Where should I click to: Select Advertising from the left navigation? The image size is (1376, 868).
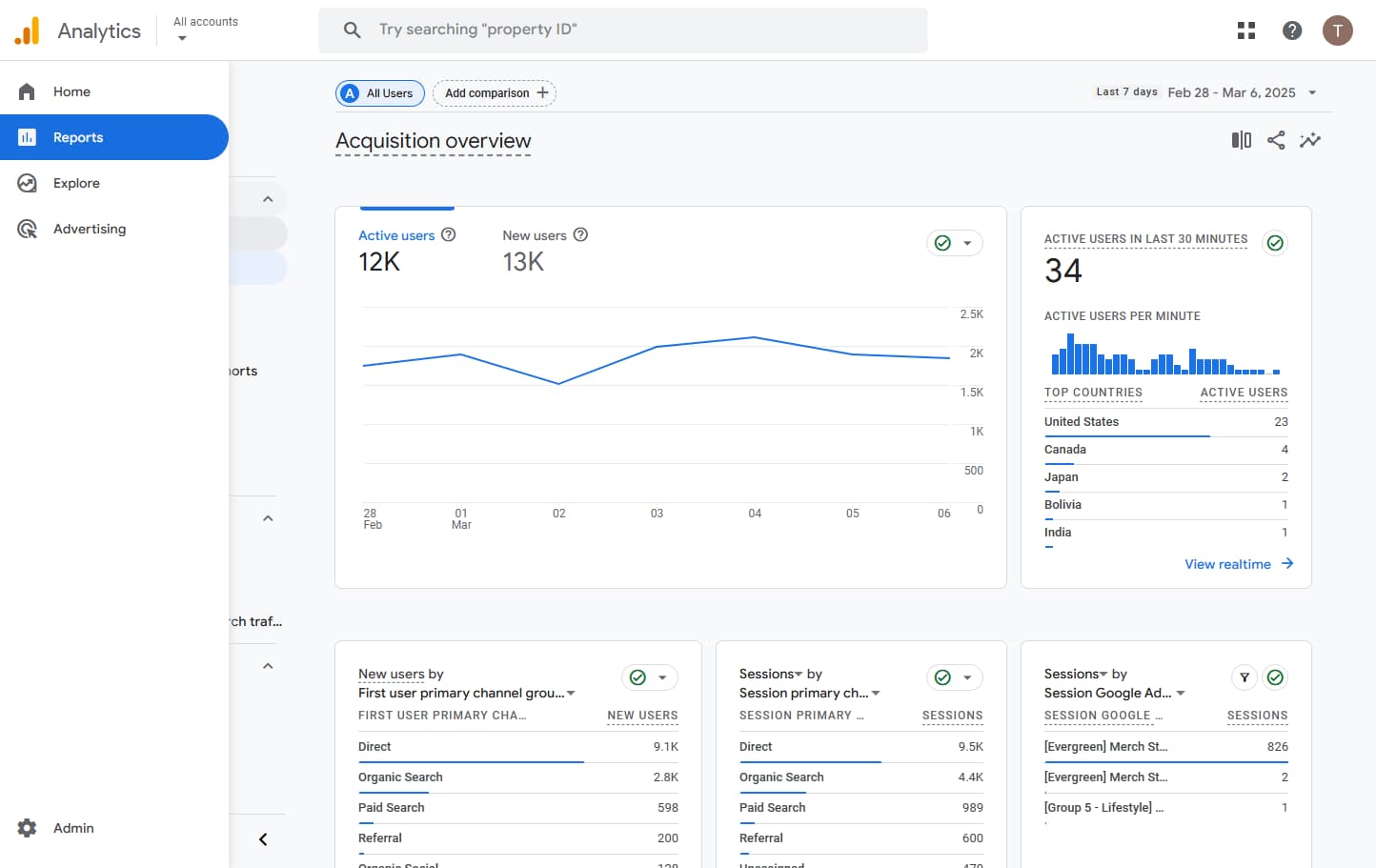point(90,229)
